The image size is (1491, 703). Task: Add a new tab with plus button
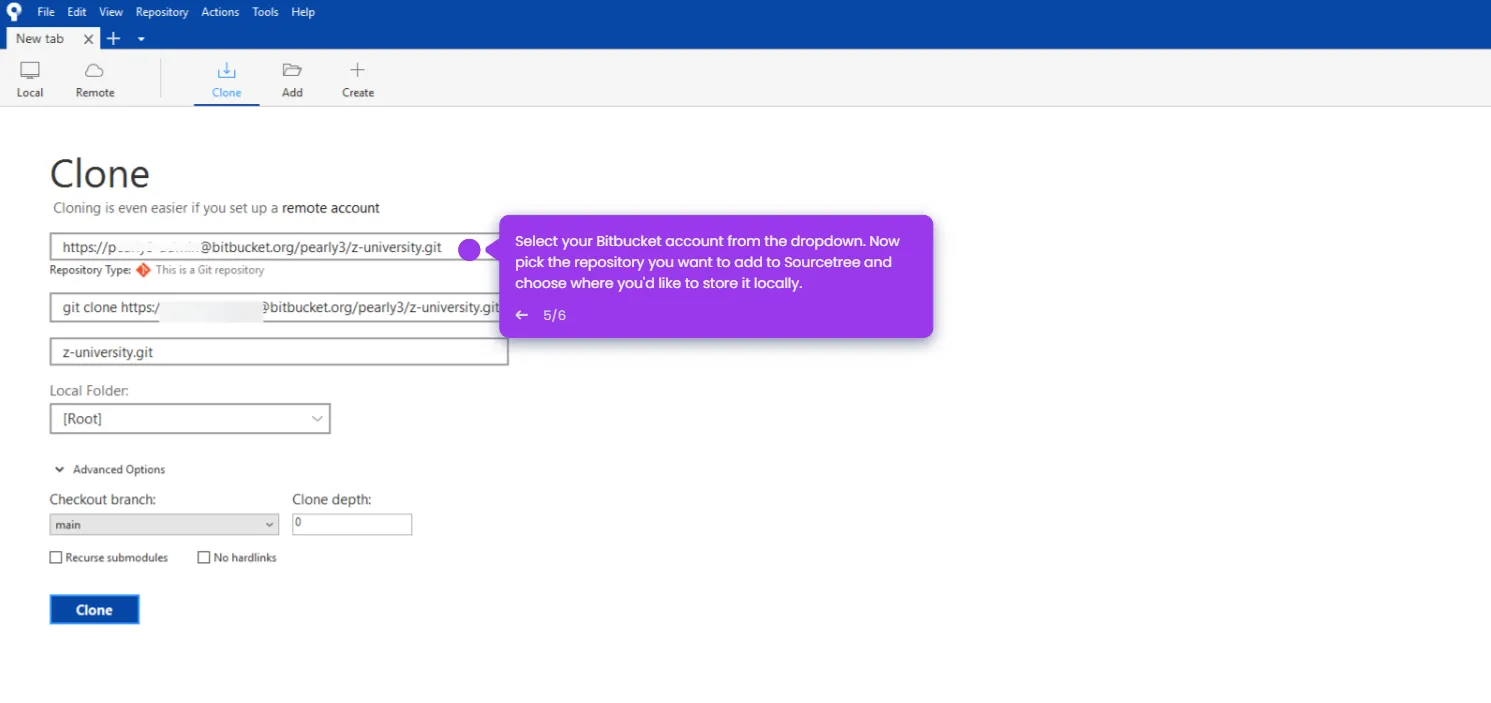coord(113,38)
